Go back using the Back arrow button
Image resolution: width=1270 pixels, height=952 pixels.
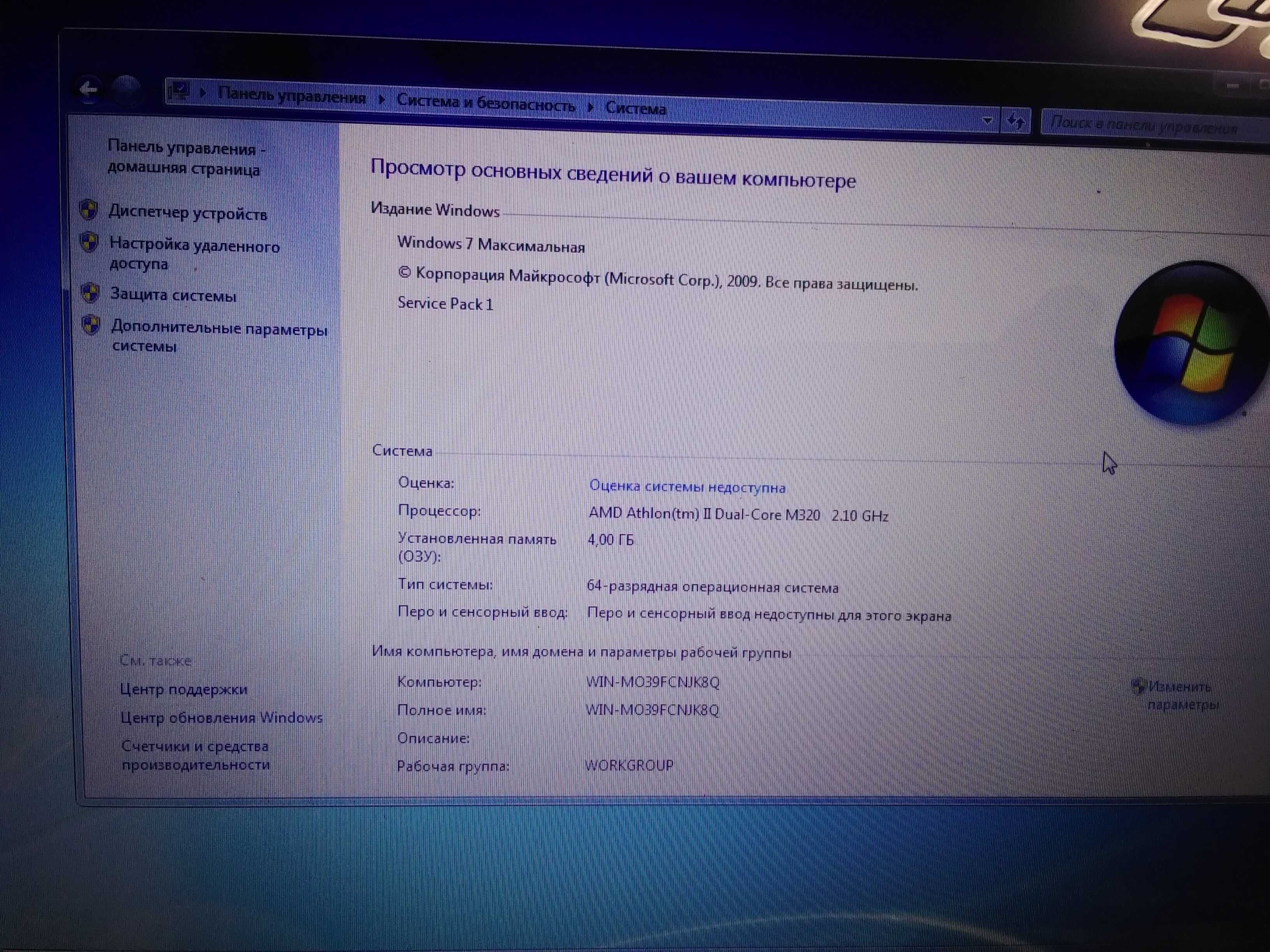point(88,89)
